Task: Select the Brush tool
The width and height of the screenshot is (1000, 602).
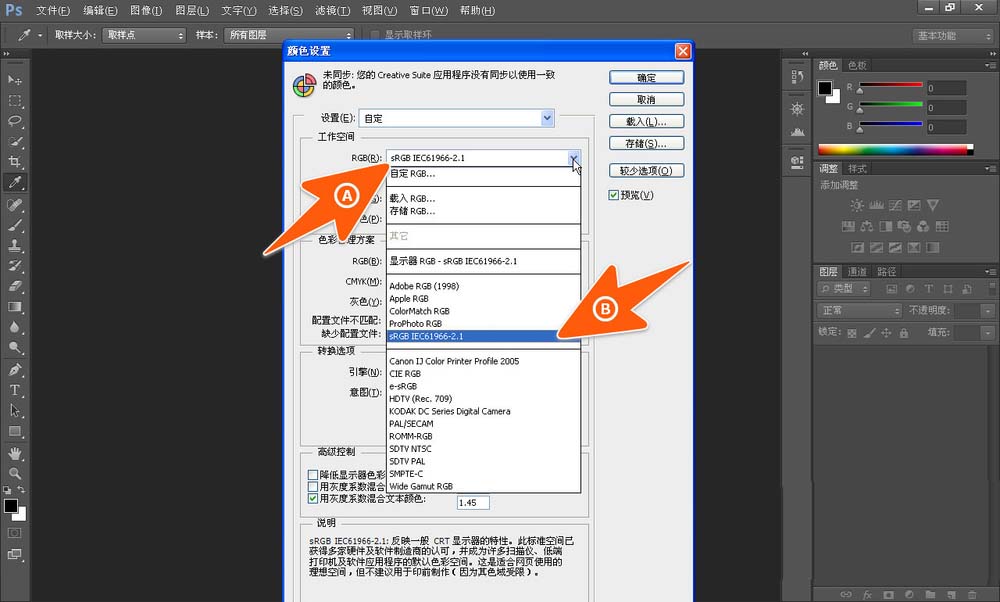Action: pos(14,228)
